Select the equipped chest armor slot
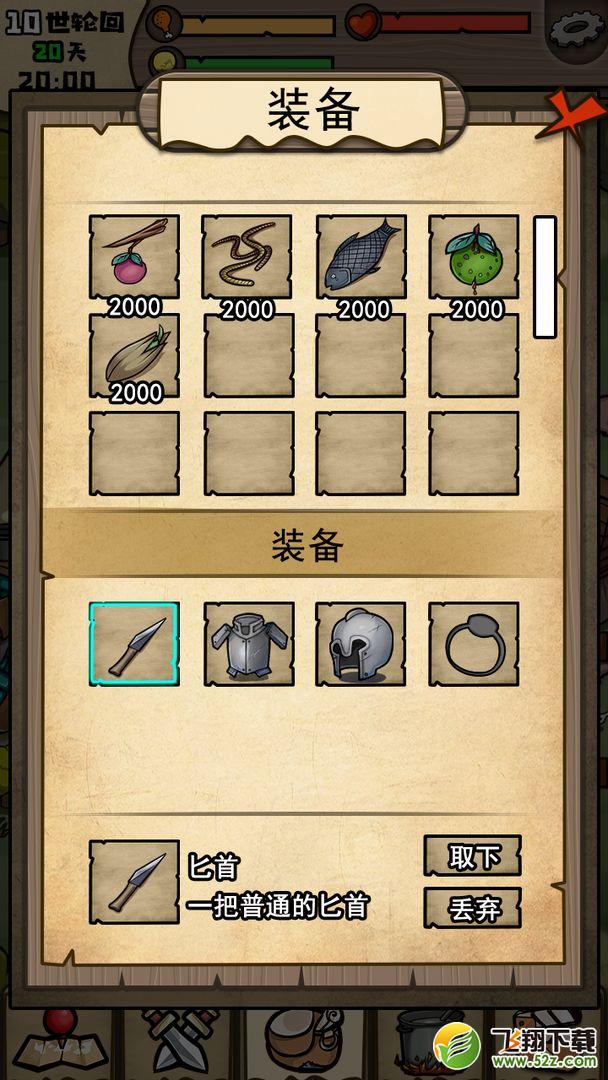This screenshot has height=1080, width=608. [248, 644]
